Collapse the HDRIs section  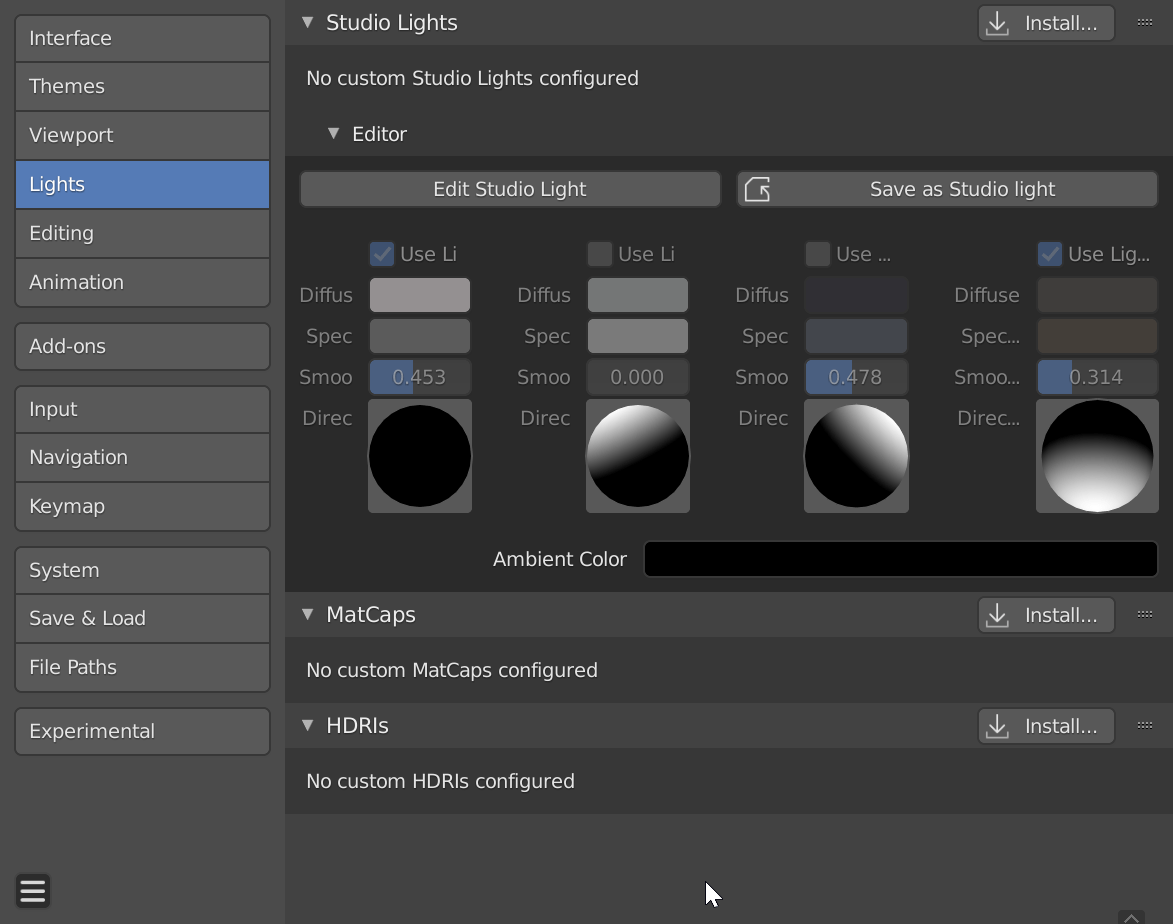(308, 725)
